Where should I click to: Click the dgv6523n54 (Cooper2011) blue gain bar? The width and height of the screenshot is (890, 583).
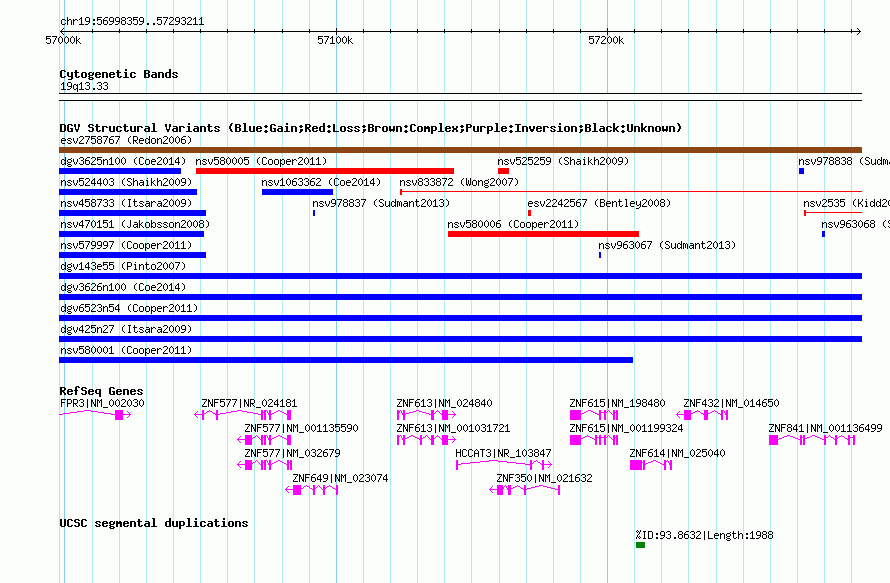[x=460, y=318]
